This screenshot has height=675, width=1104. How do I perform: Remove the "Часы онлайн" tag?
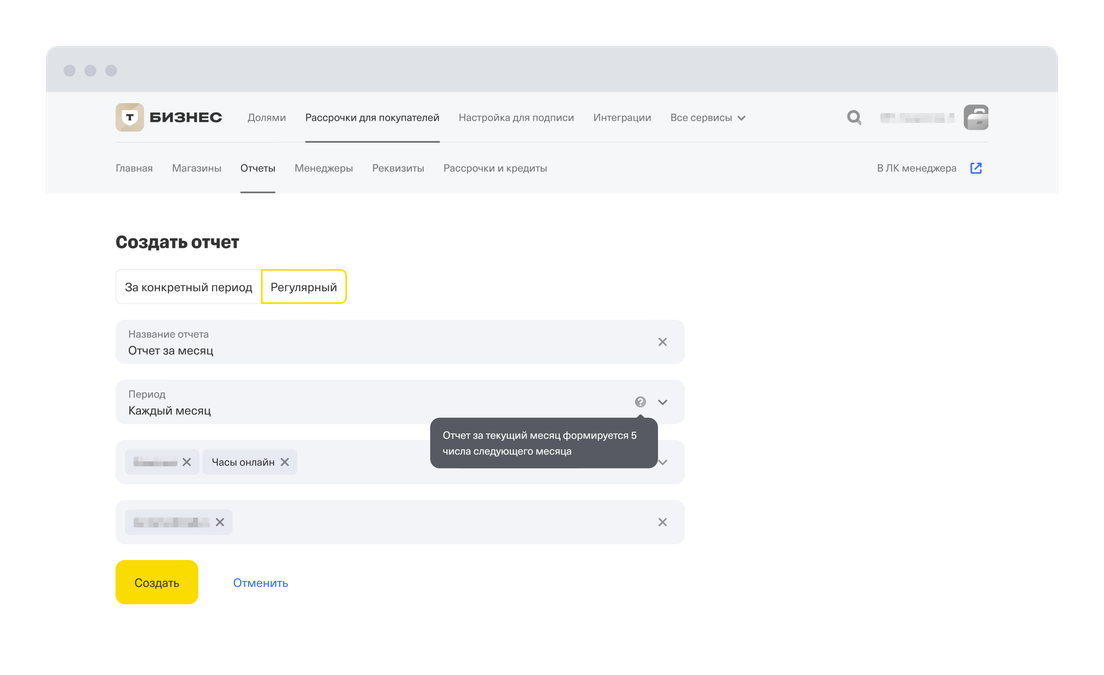tap(285, 462)
